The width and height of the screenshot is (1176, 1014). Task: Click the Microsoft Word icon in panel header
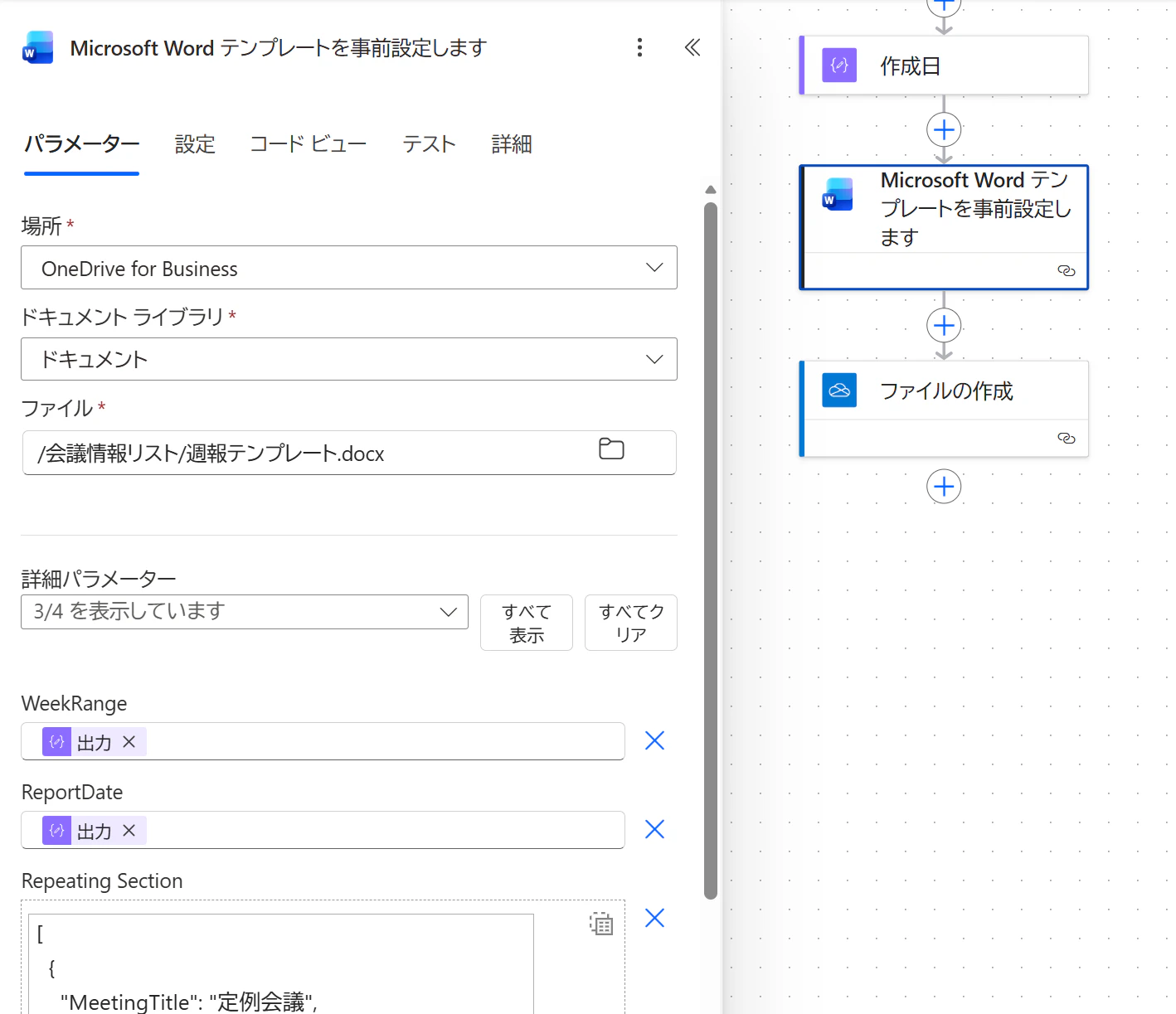(38, 48)
